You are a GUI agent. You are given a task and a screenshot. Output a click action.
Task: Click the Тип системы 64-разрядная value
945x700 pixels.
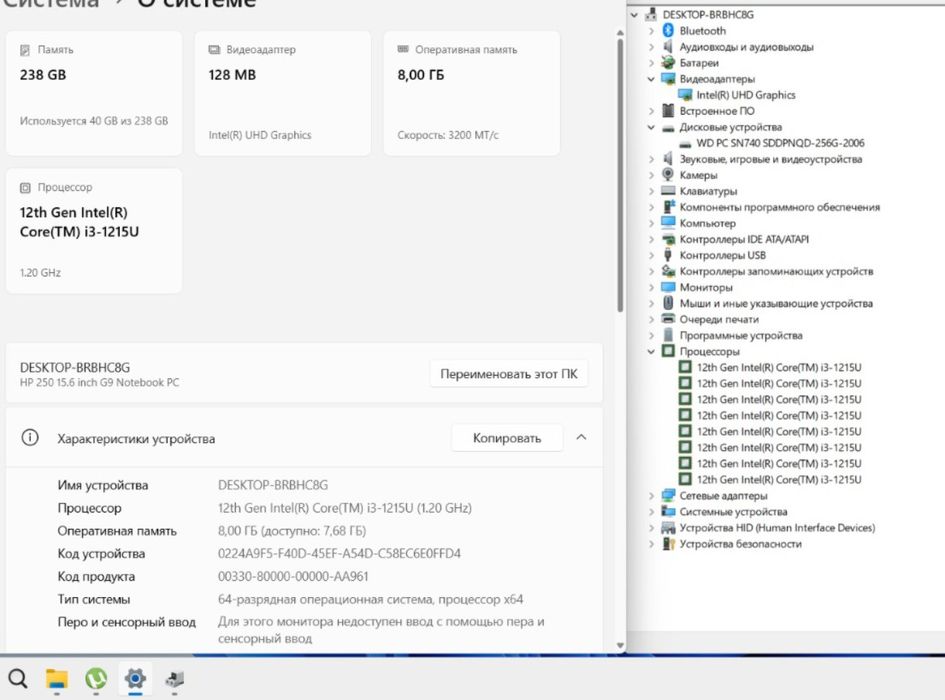[x=371, y=599]
